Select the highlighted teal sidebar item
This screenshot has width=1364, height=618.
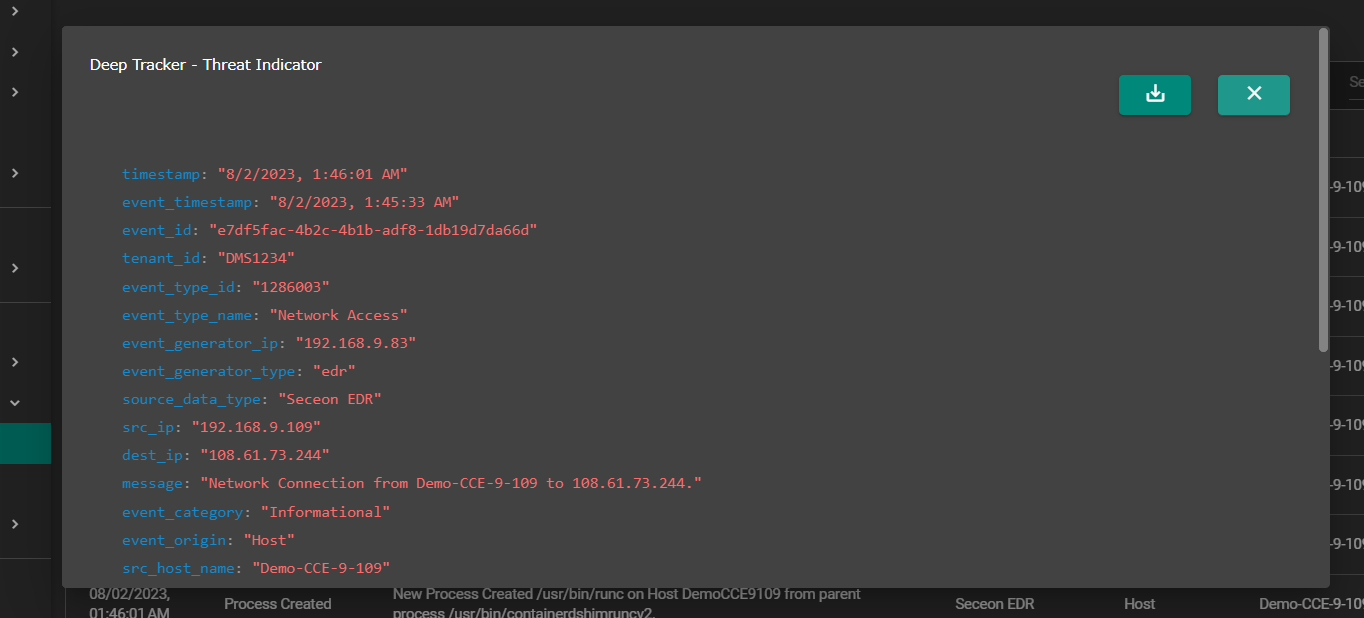25,443
